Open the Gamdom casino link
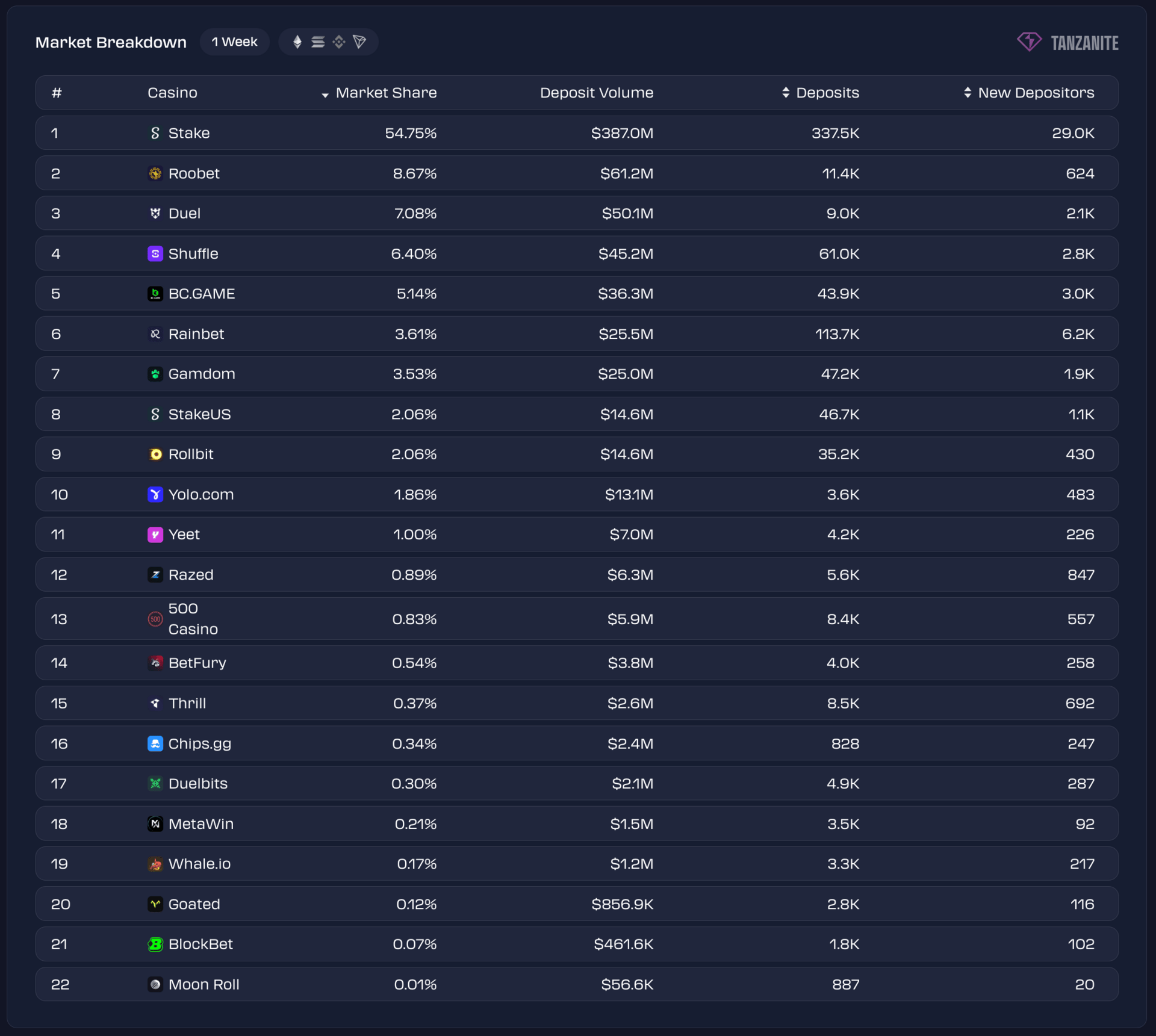Viewport: 1156px width, 1036px height. pyautogui.click(x=202, y=374)
